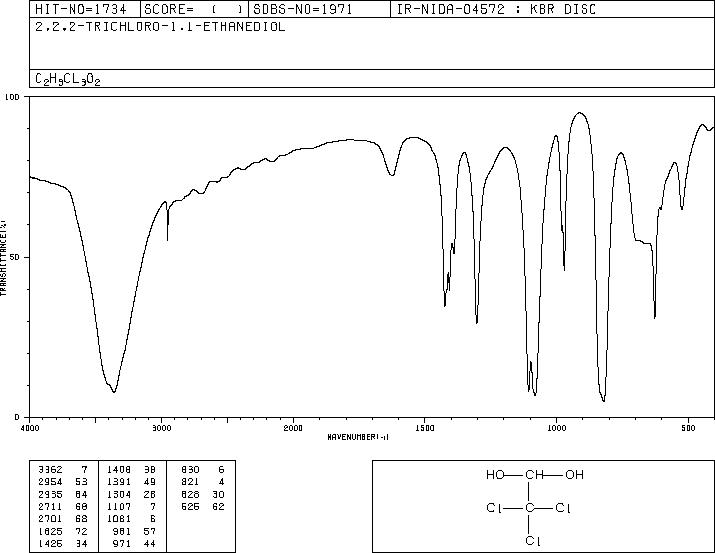Click the TRANSMITTANCE y-axis title

click(3, 257)
